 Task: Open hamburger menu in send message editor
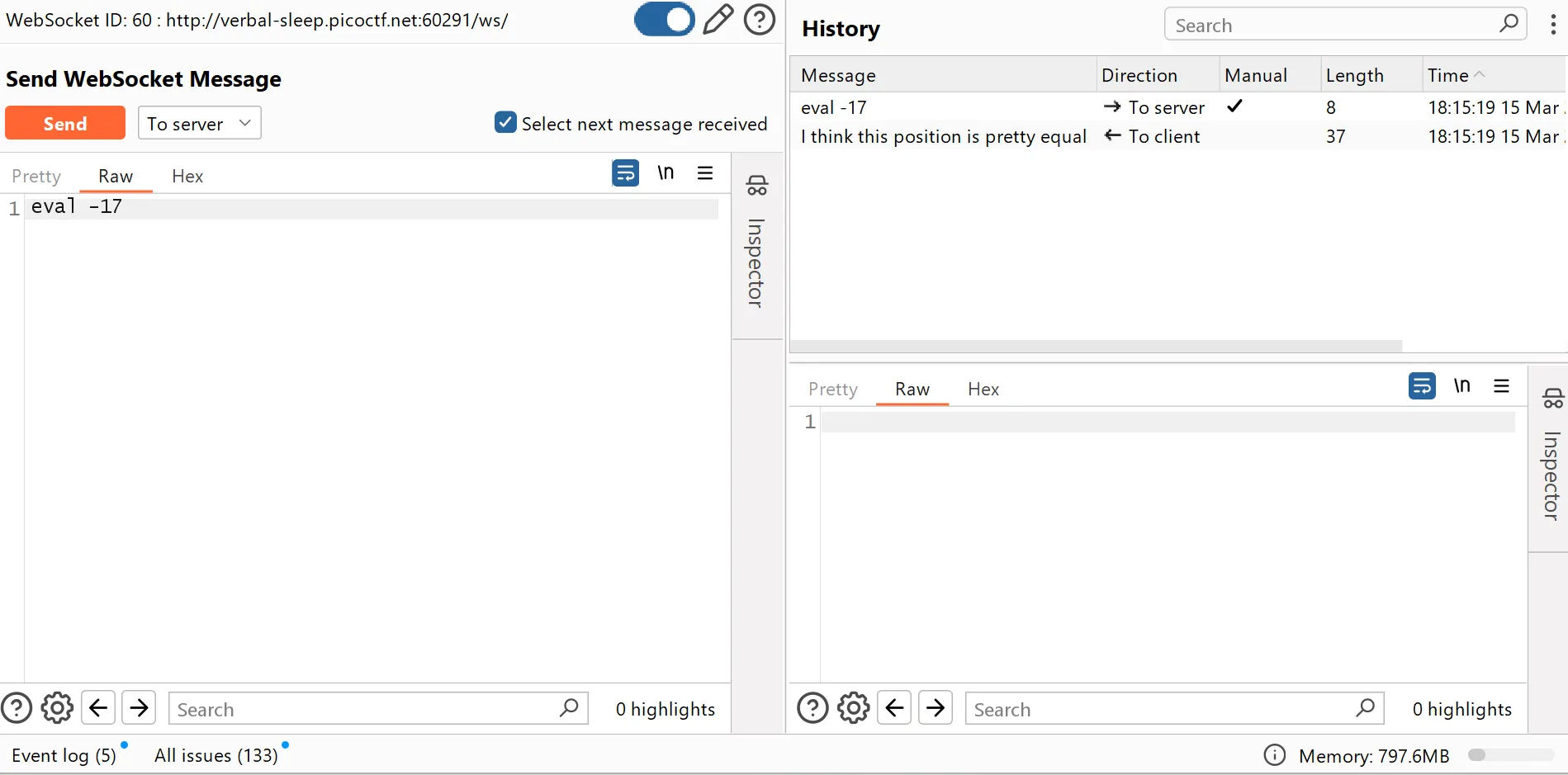705,173
